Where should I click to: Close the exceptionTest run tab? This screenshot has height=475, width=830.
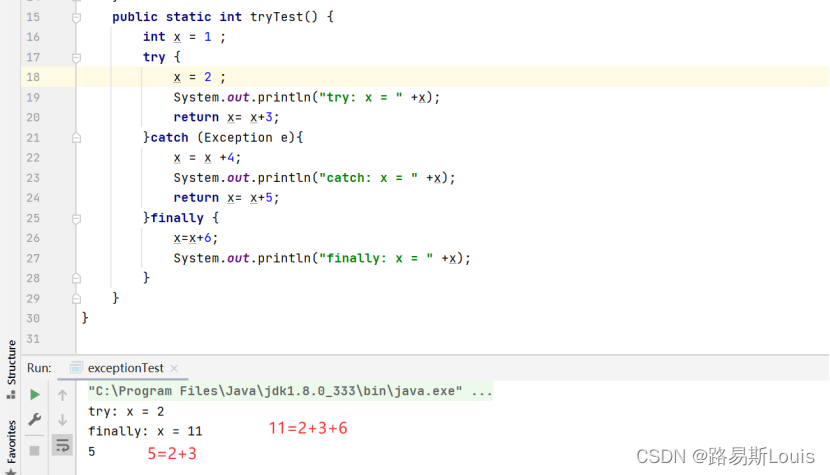(174, 368)
